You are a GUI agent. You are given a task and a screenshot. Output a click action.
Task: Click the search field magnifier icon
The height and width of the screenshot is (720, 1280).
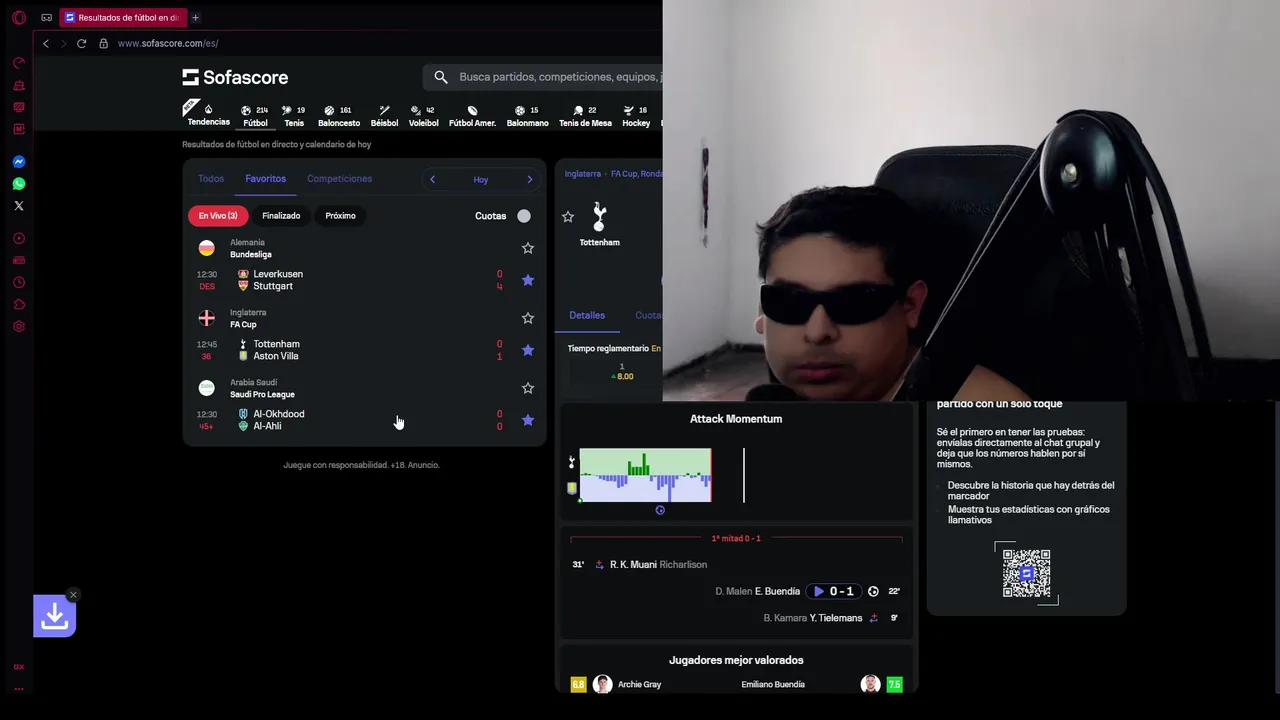pyautogui.click(x=441, y=77)
